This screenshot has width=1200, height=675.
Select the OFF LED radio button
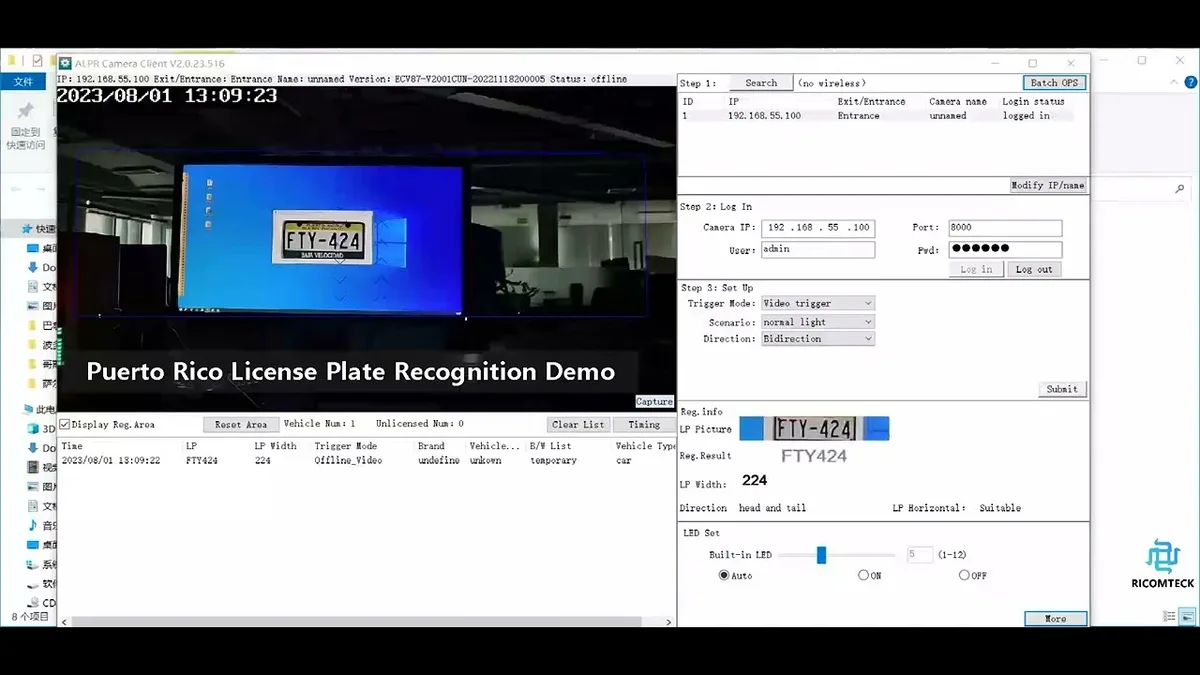coord(964,575)
